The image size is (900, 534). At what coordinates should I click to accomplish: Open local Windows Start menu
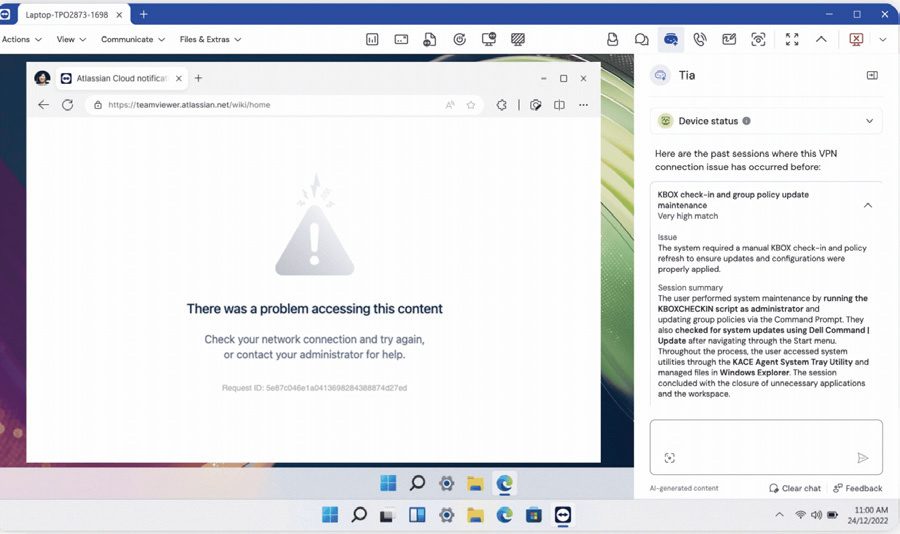tap(330, 514)
